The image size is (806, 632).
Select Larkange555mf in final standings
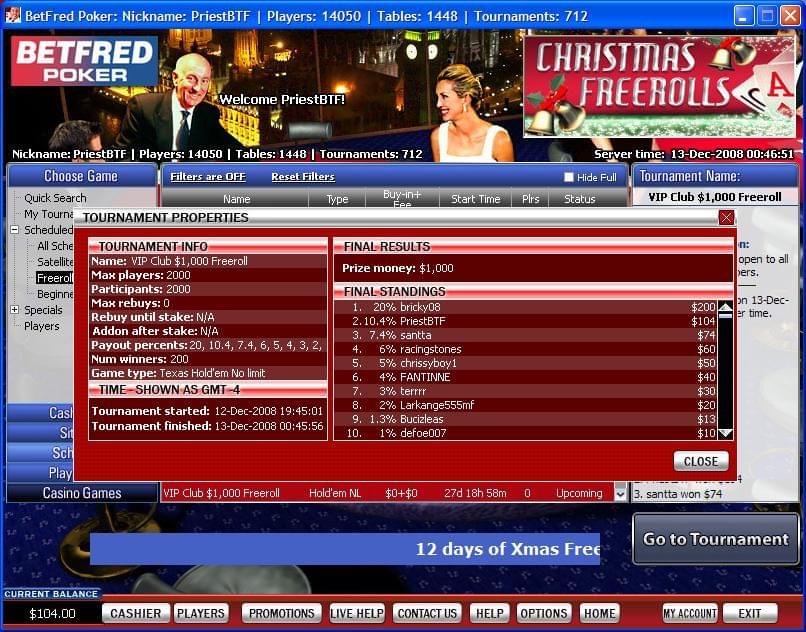click(525, 405)
